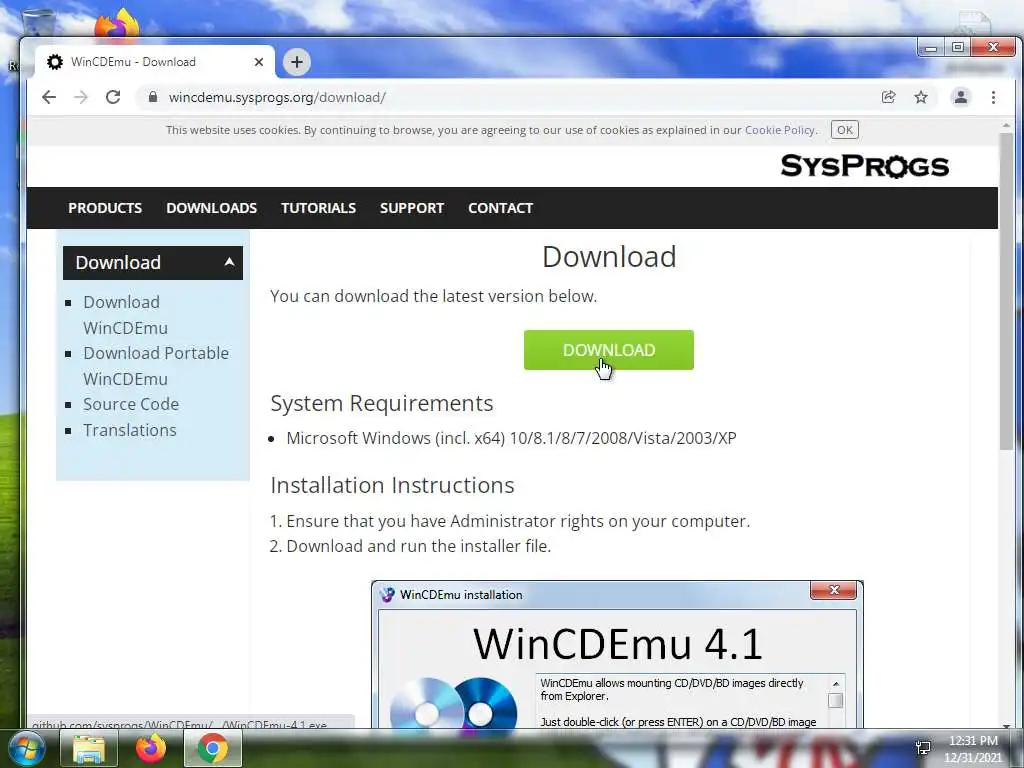Viewport: 1024px width, 768px height.
Task: Click the Microsoft Windows requirements line
Action: [511, 438]
